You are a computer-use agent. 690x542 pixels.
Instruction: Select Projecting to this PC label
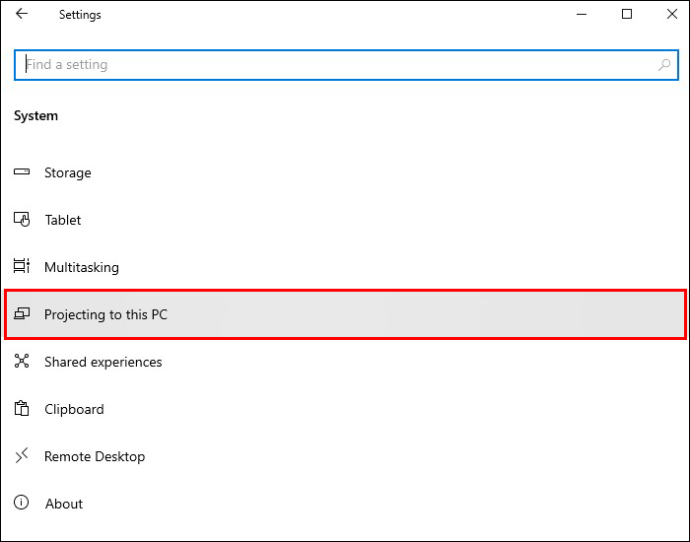tap(105, 315)
